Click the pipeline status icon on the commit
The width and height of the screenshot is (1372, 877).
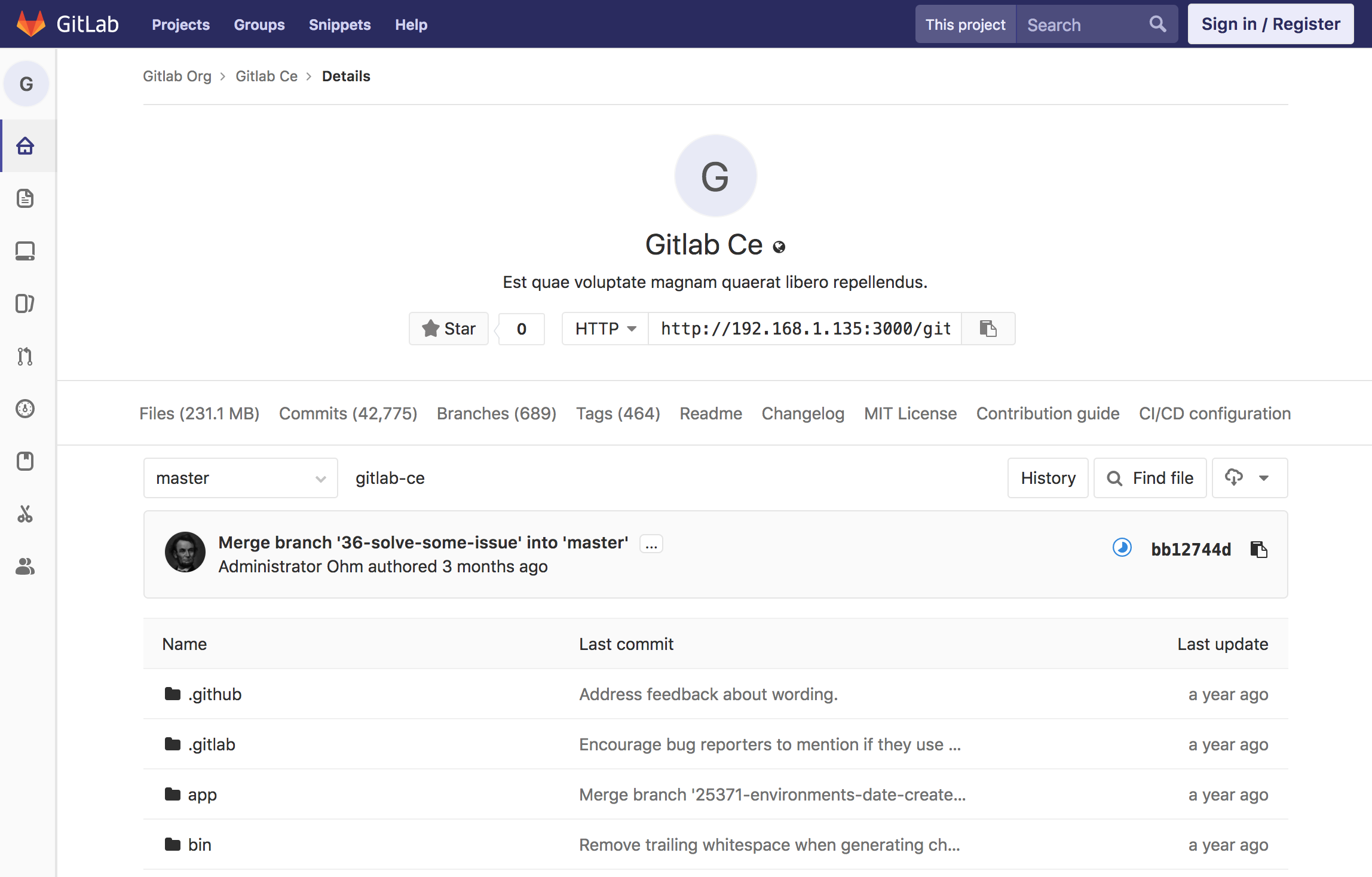click(x=1122, y=548)
